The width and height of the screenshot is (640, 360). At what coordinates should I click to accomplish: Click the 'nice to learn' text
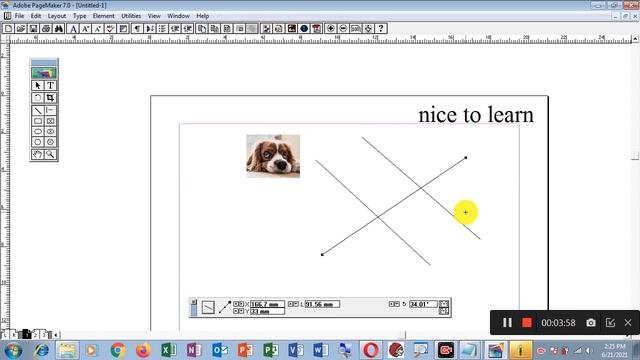(x=476, y=115)
